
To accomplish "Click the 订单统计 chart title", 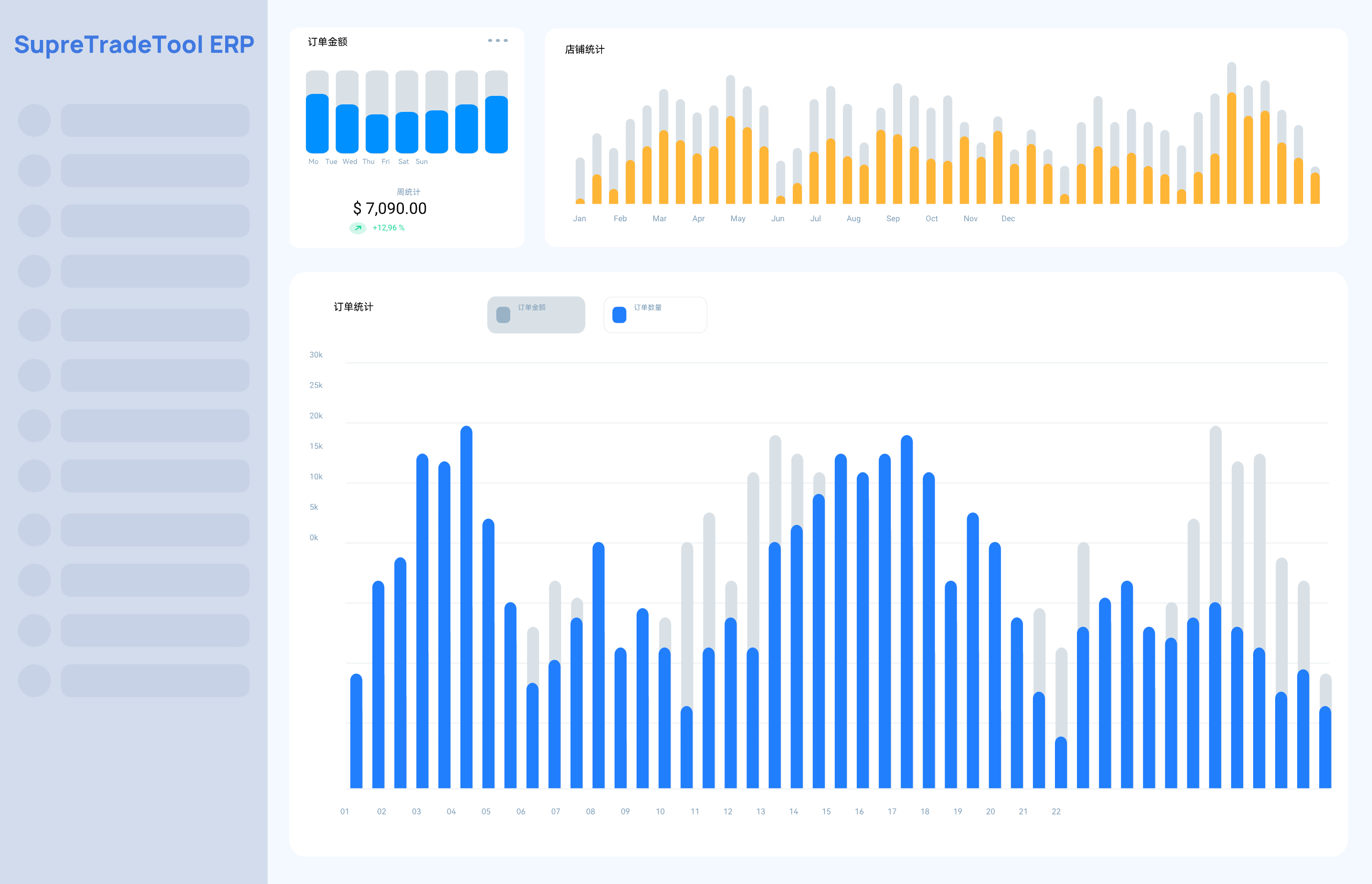I will pyautogui.click(x=353, y=307).
